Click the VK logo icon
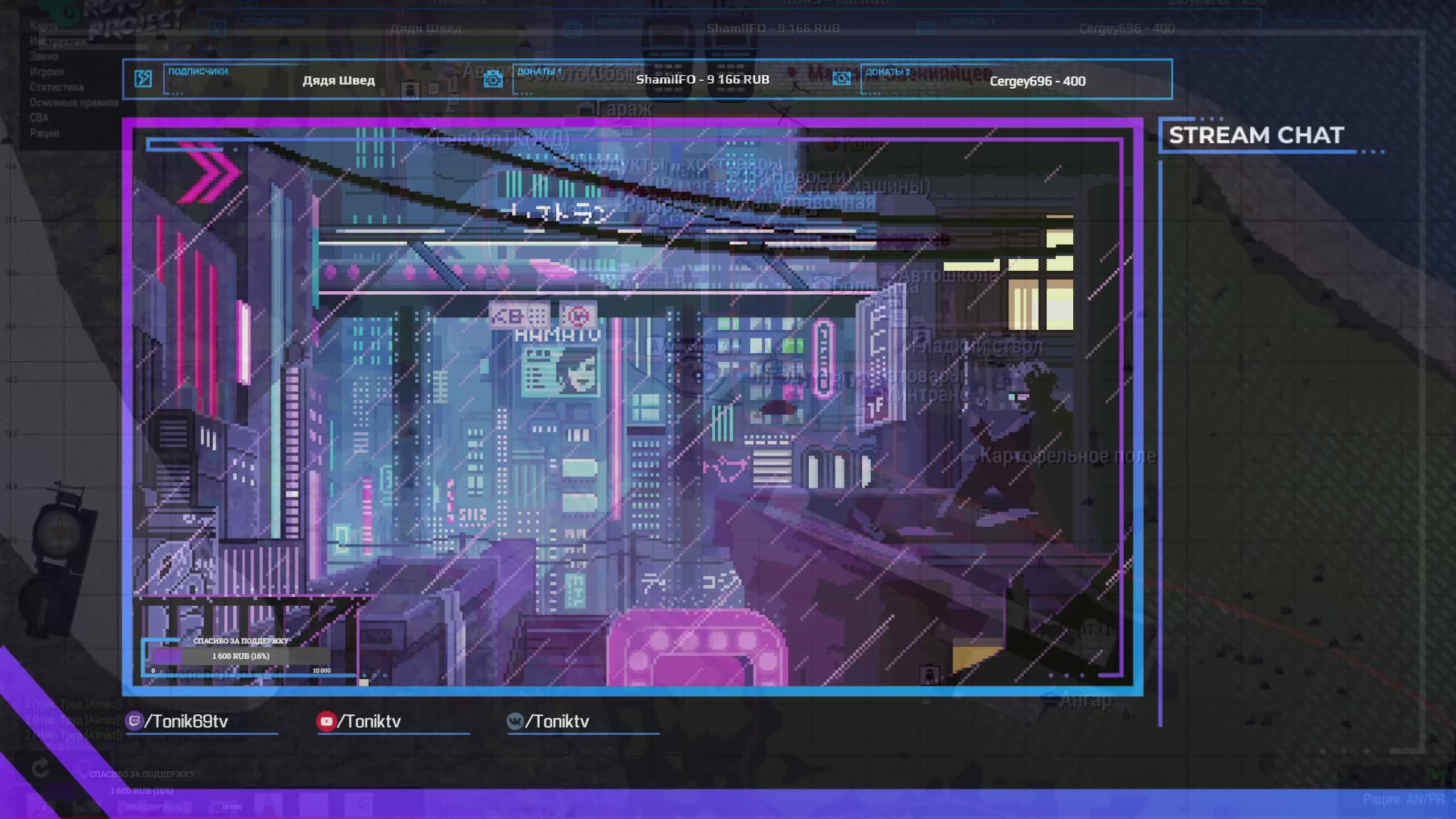Viewport: 1456px width, 819px height. point(515,721)
